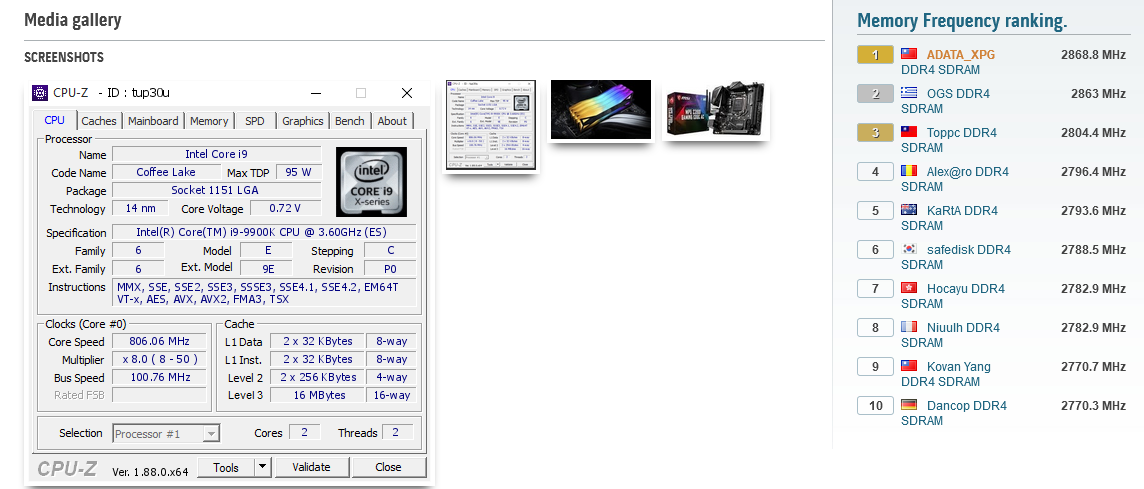
Task: Select the Graphics tab
Action: 303,121
